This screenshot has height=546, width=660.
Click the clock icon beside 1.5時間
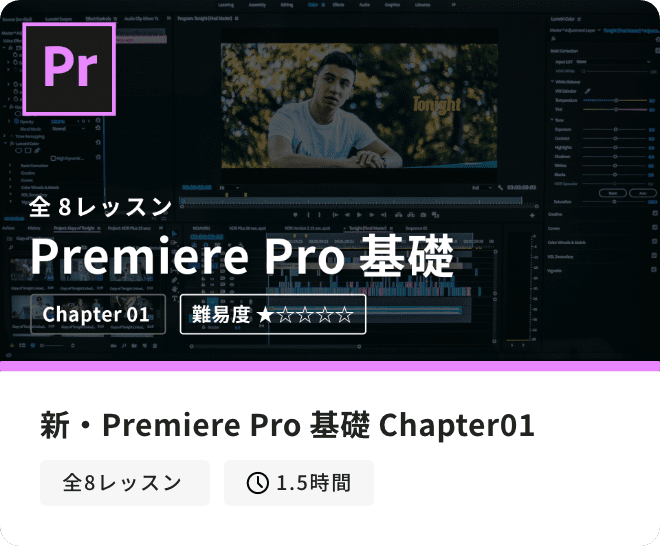point(258,482)
